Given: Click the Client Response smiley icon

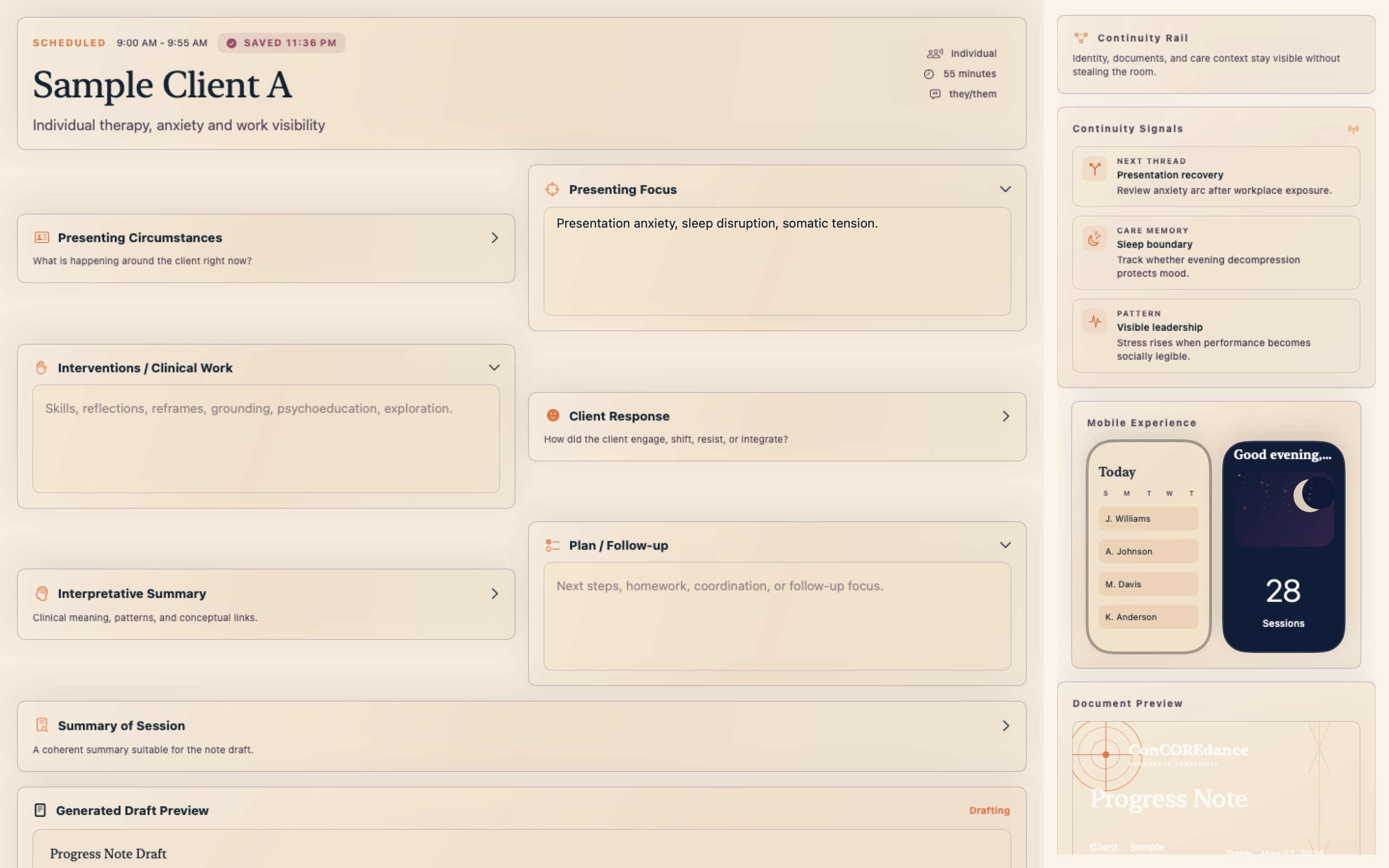Looking at the screenshot, I should [x=553, y=415].
